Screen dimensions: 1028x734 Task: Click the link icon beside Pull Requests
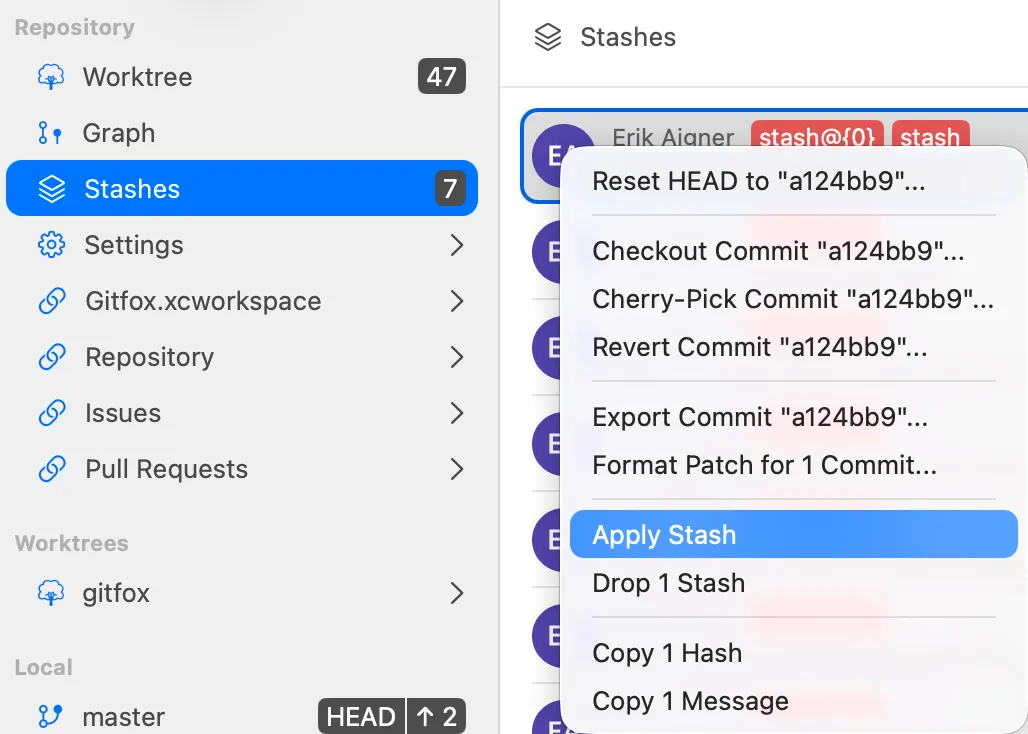click(52, 469)
